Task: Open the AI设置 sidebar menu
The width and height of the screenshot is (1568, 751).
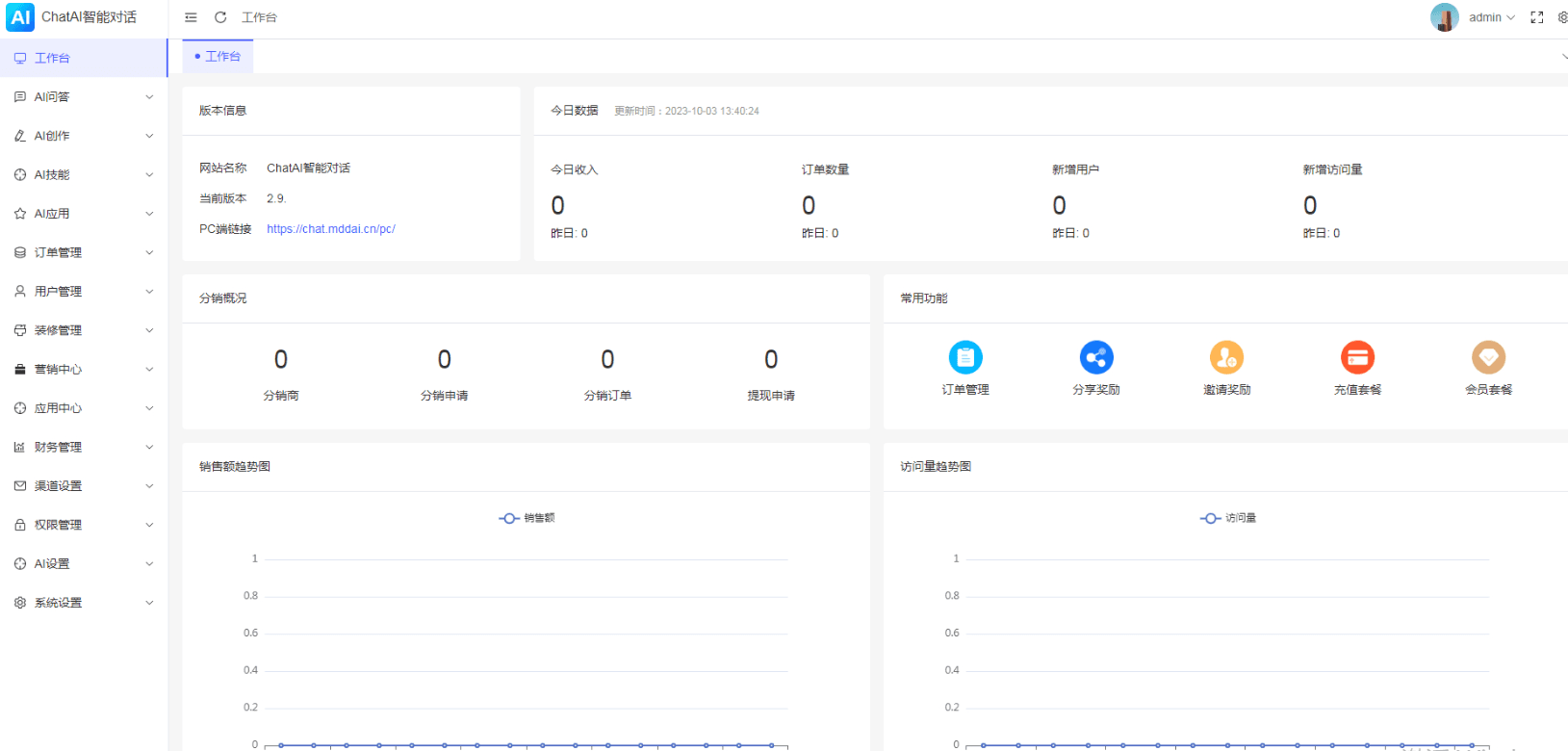Action: [x=84, y=564]
